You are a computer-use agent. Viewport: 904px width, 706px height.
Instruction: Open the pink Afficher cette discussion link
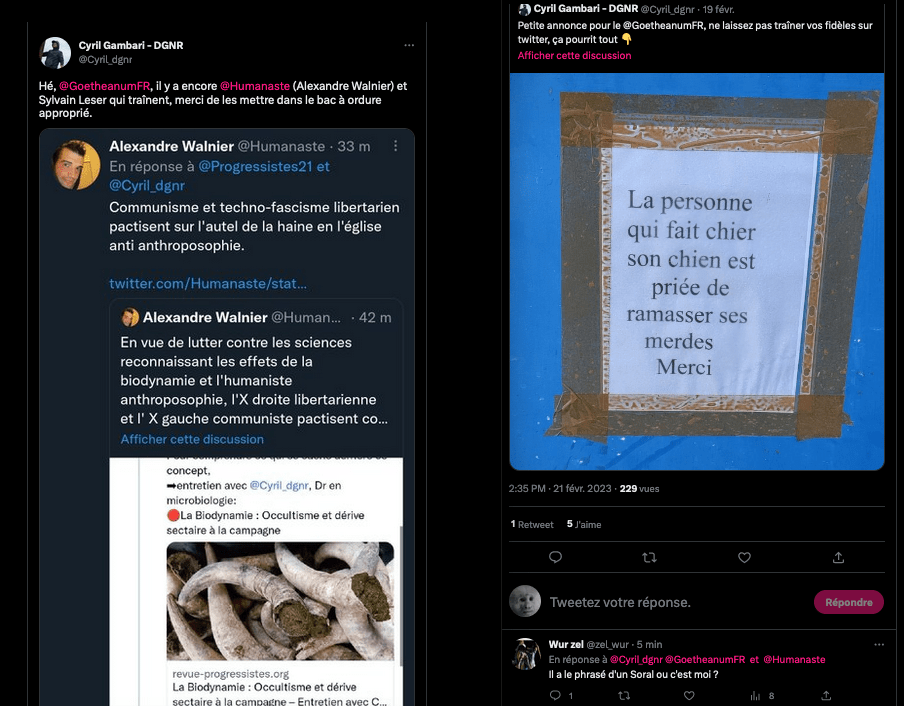[x=574, y=56]
